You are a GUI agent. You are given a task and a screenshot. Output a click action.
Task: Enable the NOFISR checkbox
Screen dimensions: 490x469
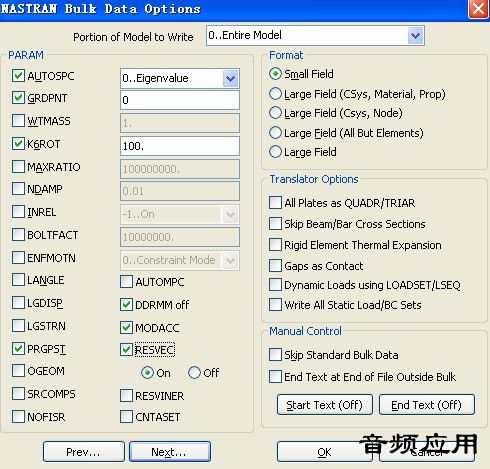18,417
